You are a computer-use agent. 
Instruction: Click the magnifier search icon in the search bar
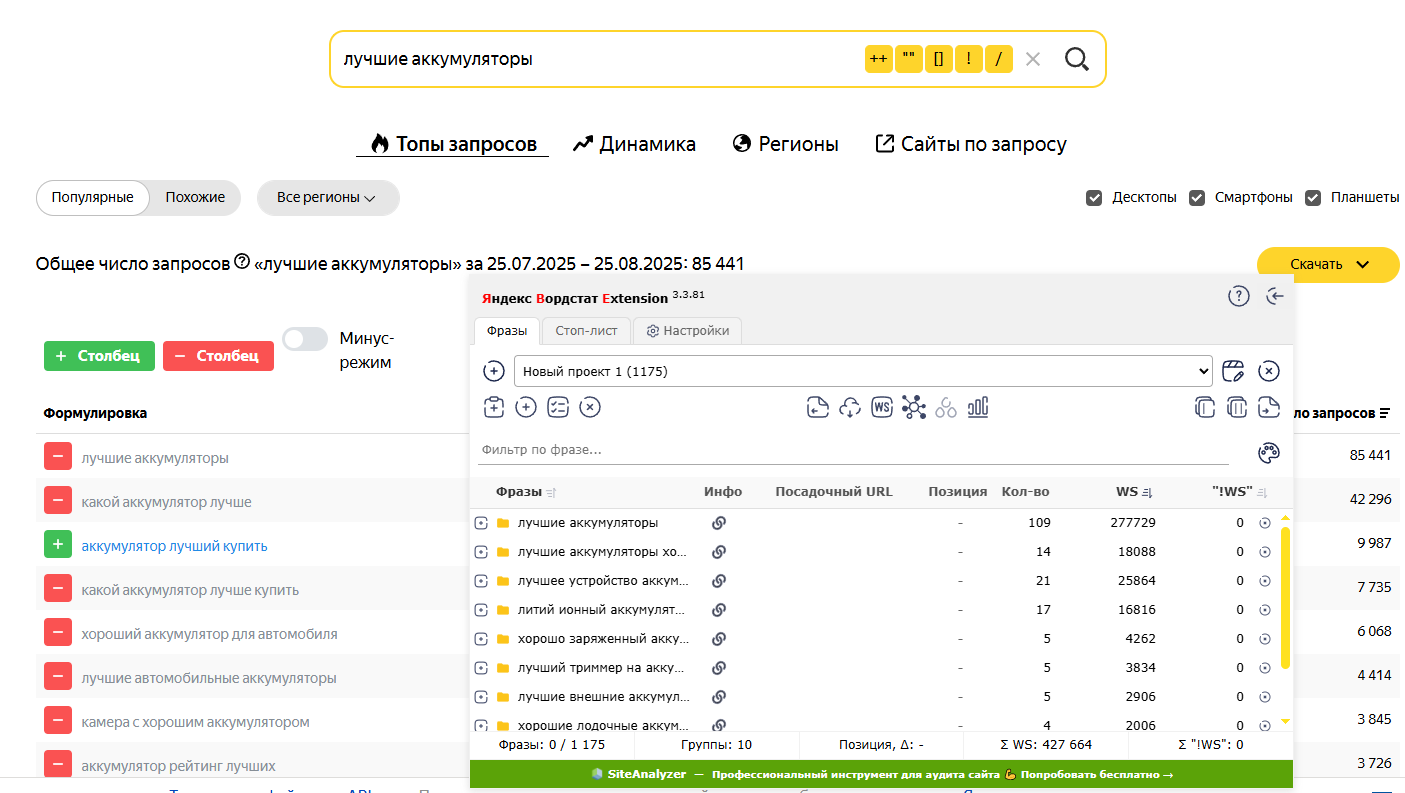click(x=1076, y=59)
